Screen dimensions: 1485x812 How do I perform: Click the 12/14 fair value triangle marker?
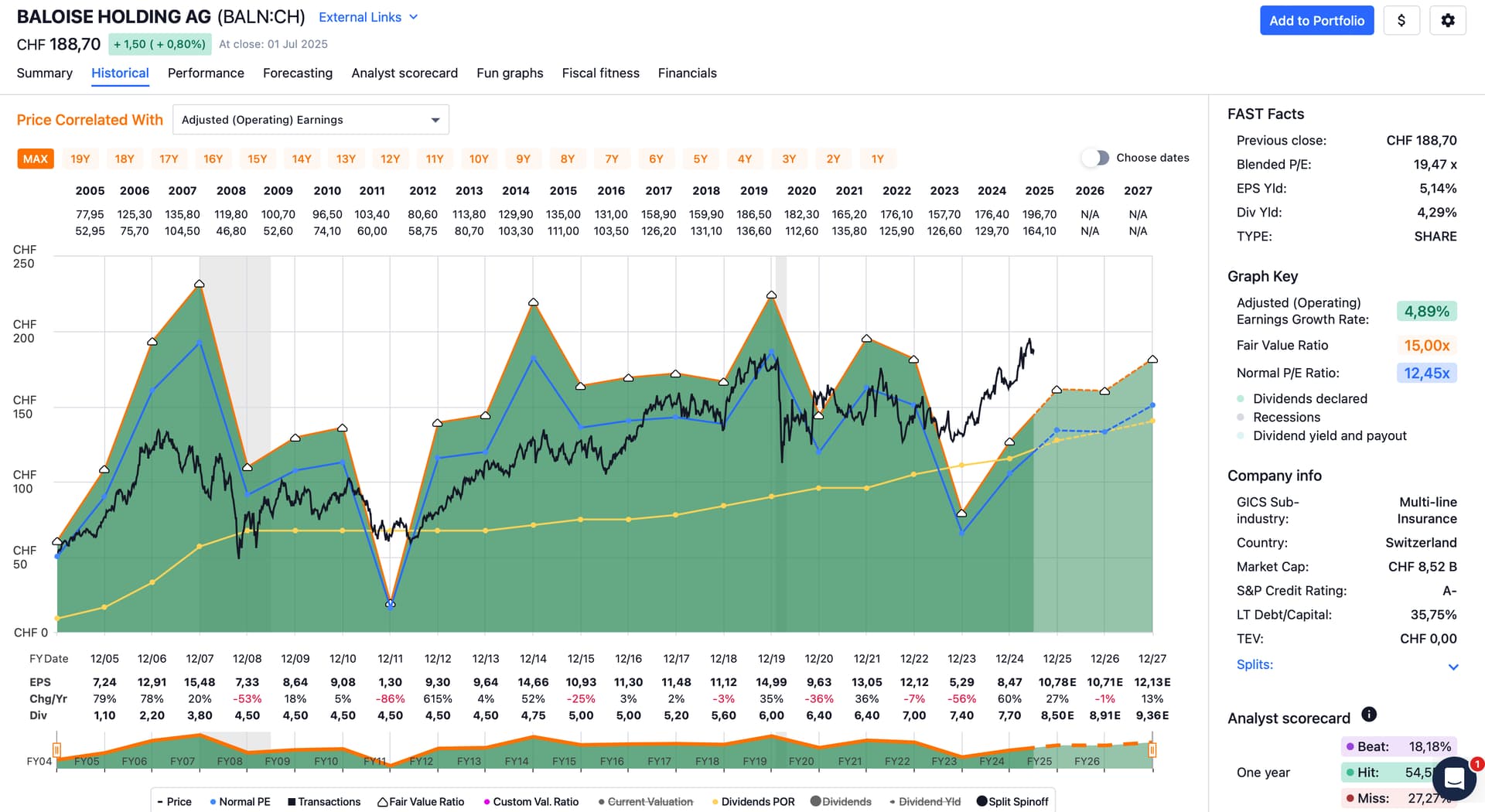coord(534,302)
